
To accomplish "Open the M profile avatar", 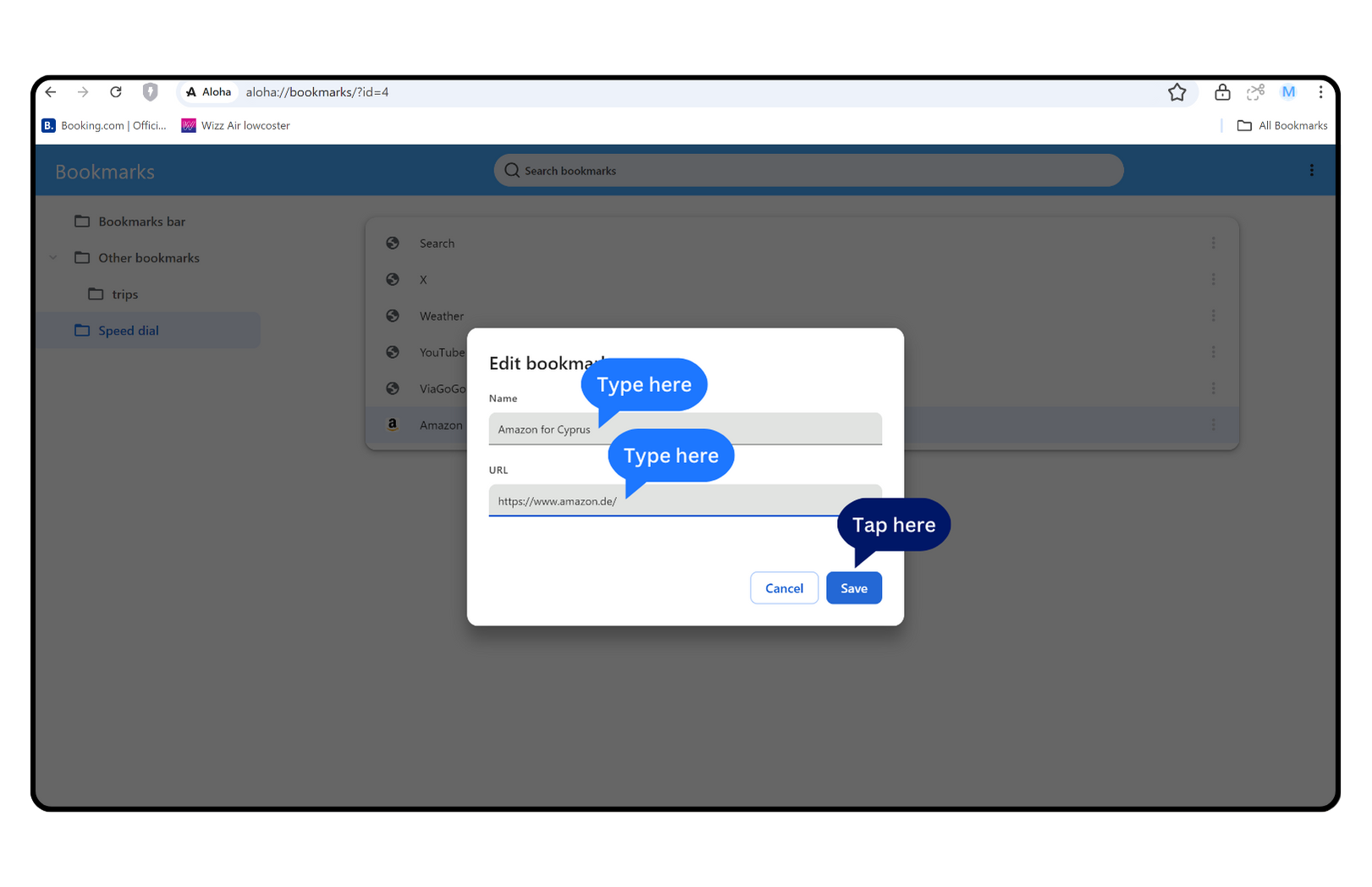I will point(1288,92).
